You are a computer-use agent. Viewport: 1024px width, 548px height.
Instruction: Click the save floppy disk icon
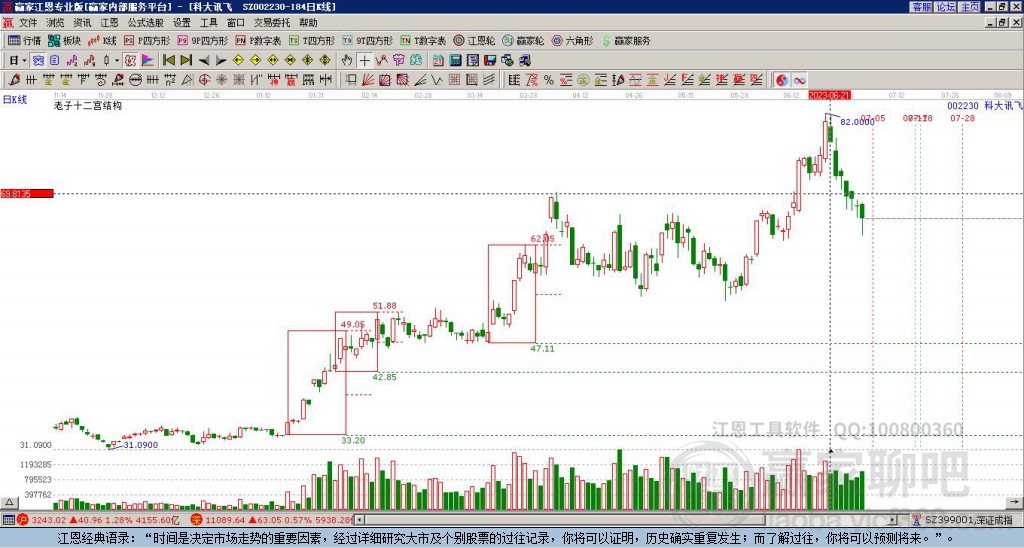point(490,60)
